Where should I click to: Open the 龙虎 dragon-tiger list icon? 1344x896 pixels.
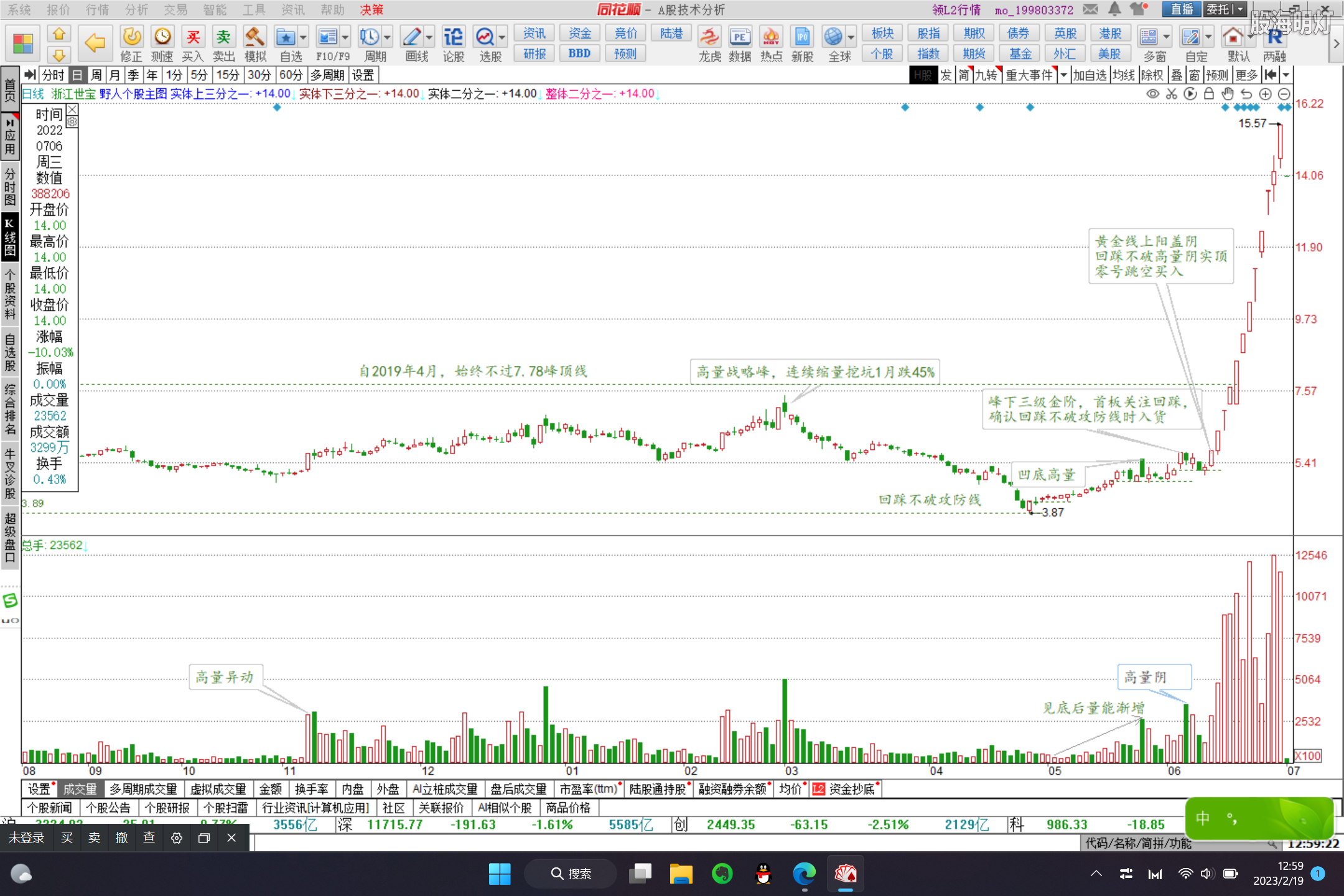pos(709,44)
